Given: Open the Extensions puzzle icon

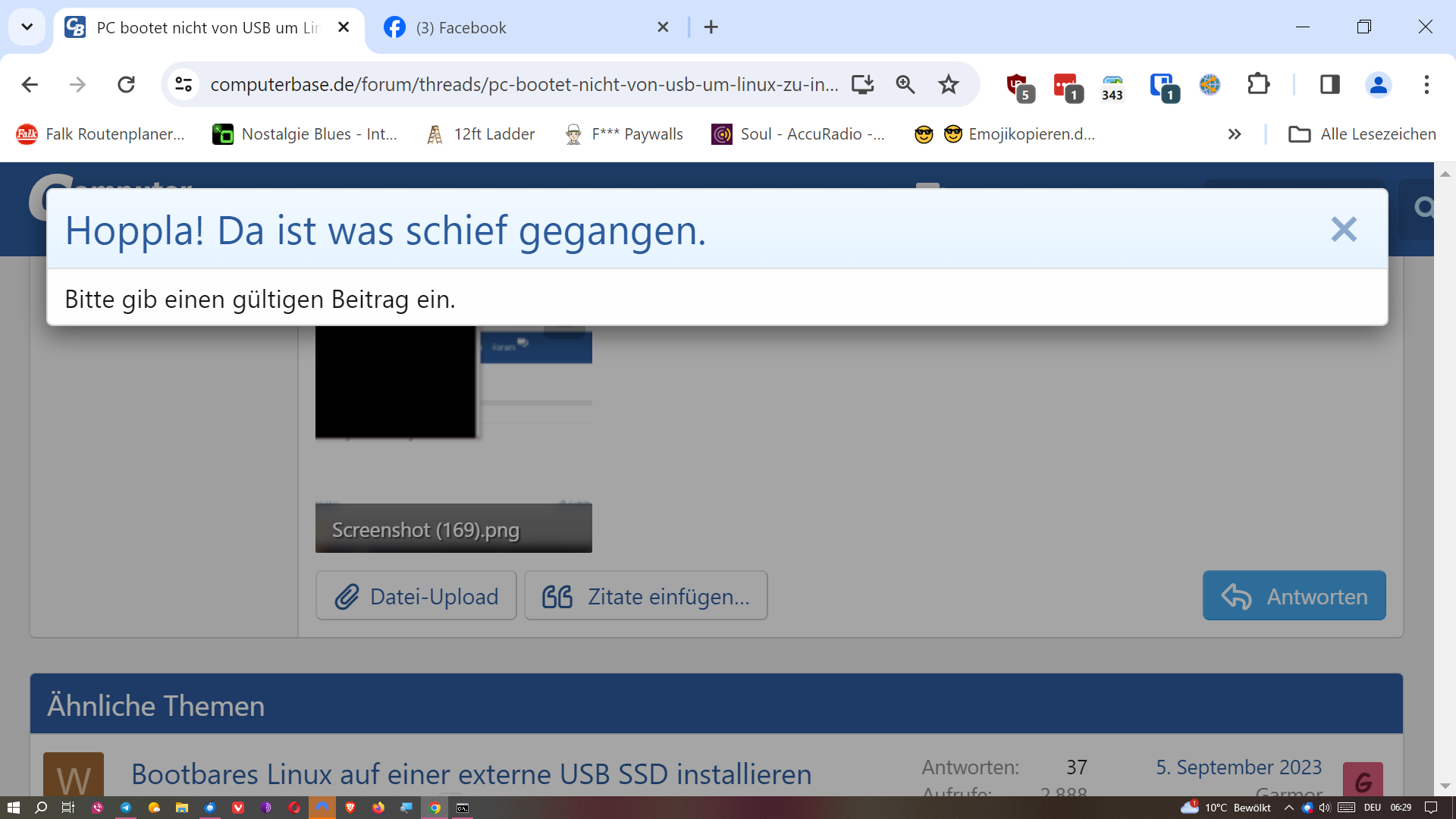Looking at the screenshot, I should [1259, 84].
